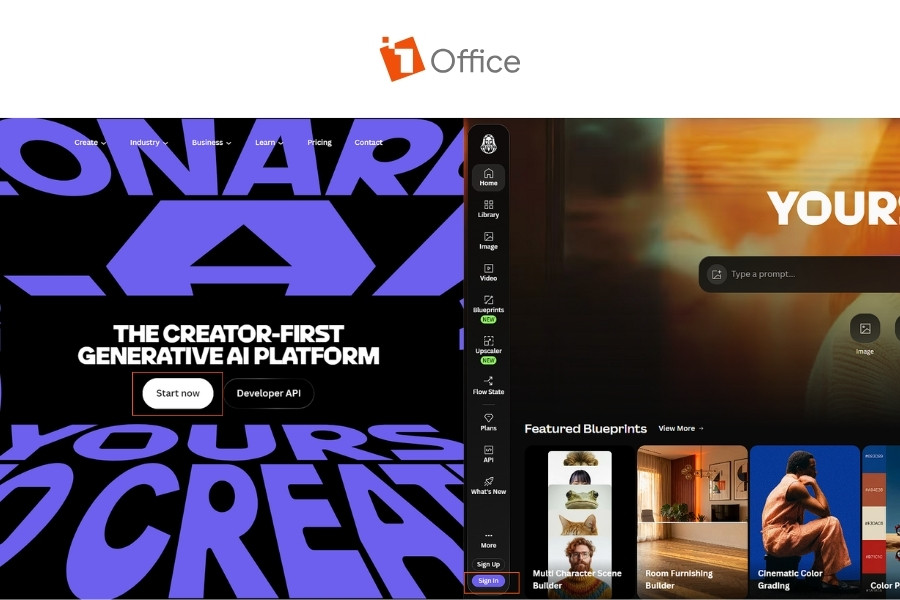The image size is (900, 600).
Task: Click the image-add icon in the prompt box
Action: 716,274
